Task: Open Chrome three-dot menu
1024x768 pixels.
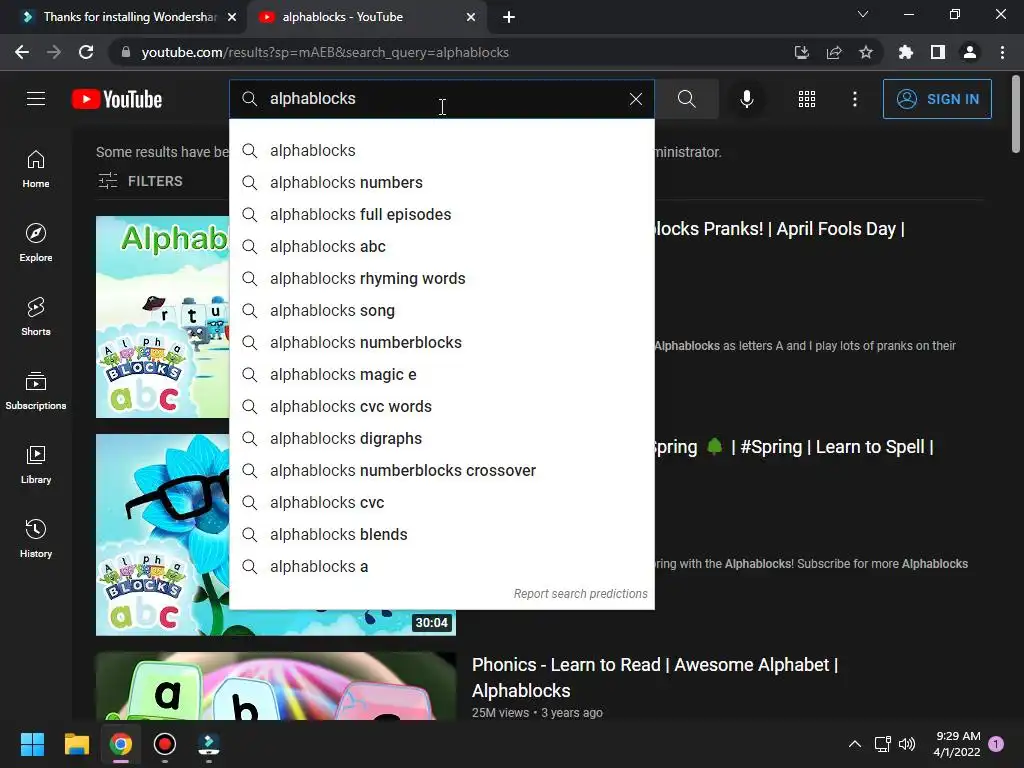Action: click(x=1002, y=52)
